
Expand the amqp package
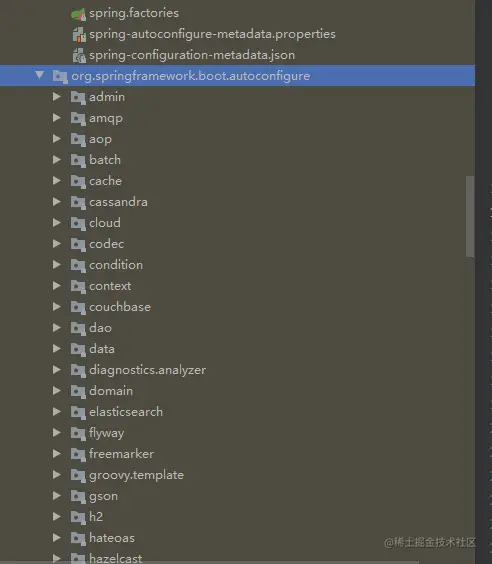point(57,117)
